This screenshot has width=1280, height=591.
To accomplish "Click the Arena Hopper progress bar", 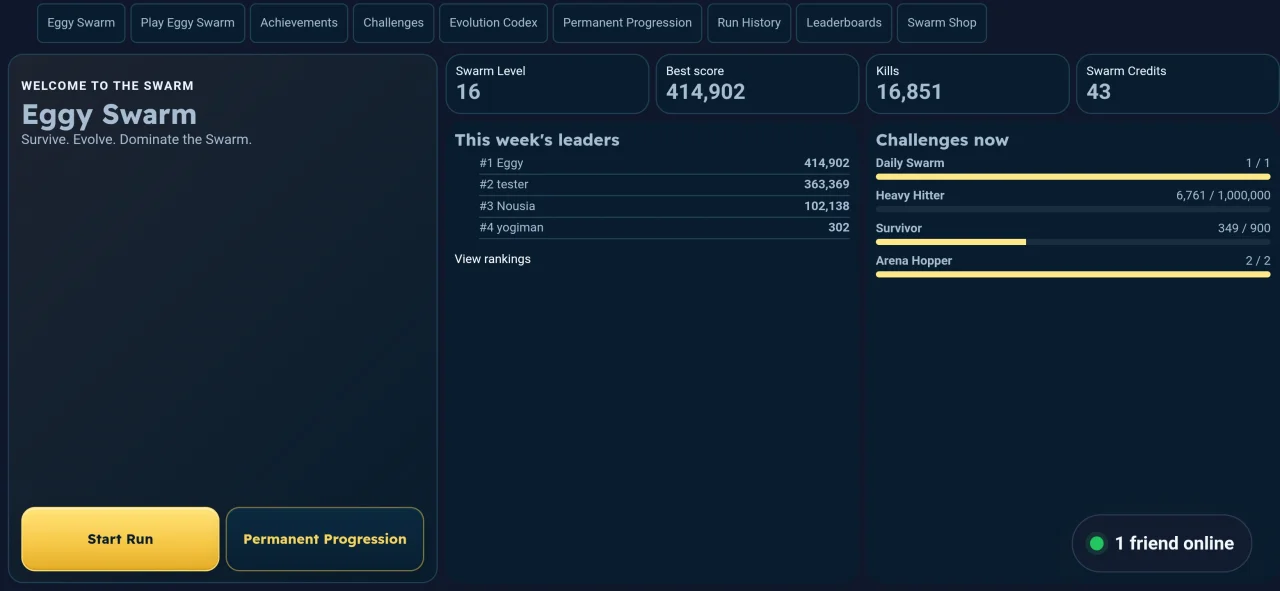I will click(x=1073, y=274).
